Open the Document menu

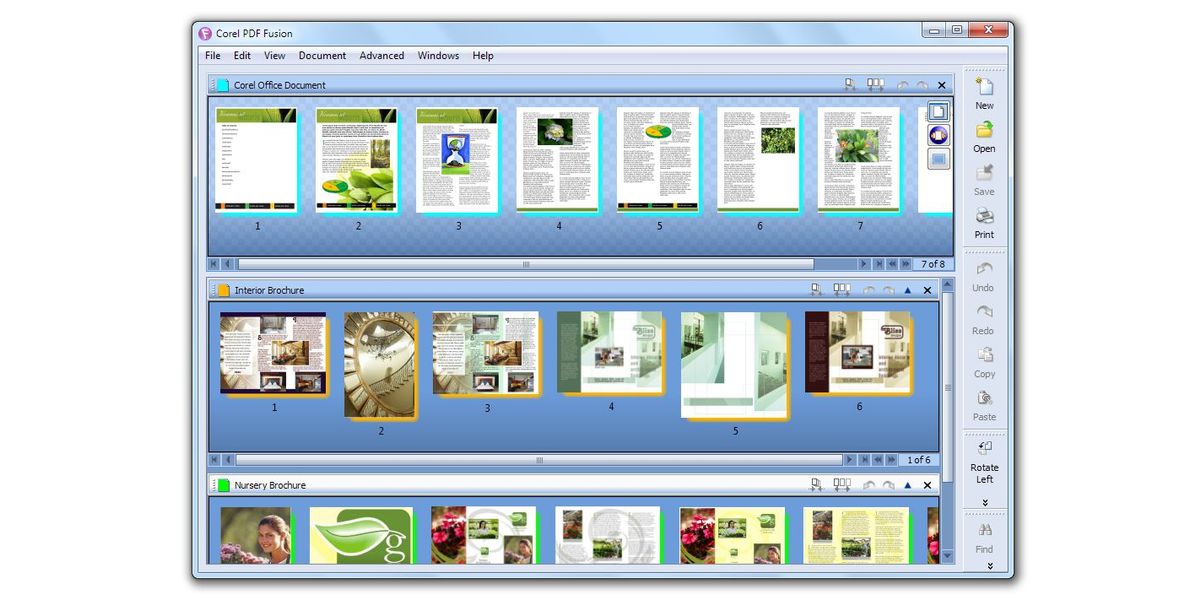tap(322, 56)
